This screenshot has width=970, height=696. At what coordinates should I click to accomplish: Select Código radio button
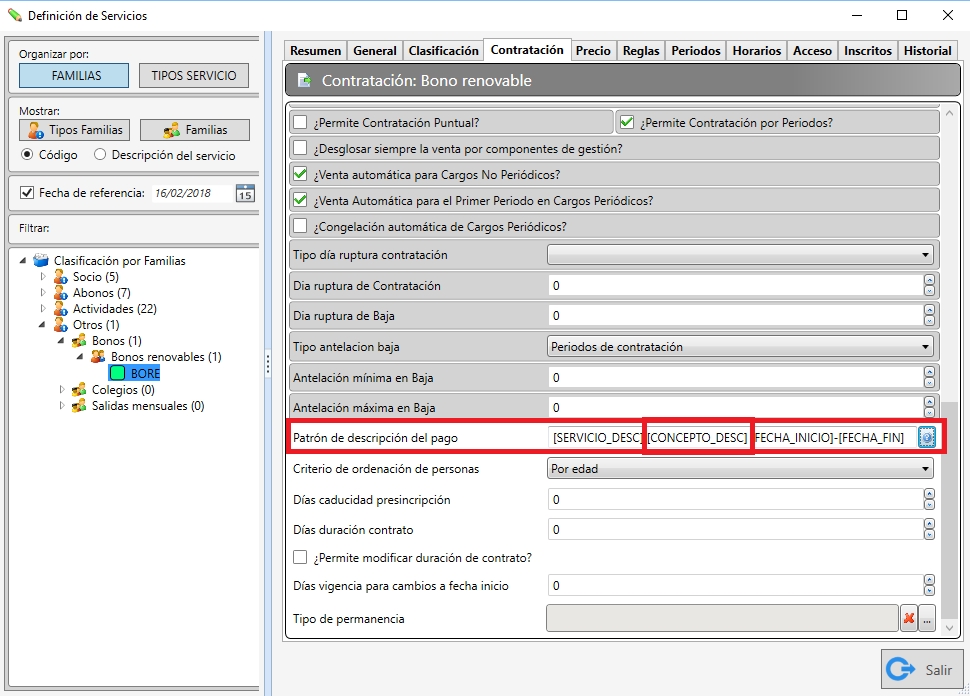click(x=27, y=155)
